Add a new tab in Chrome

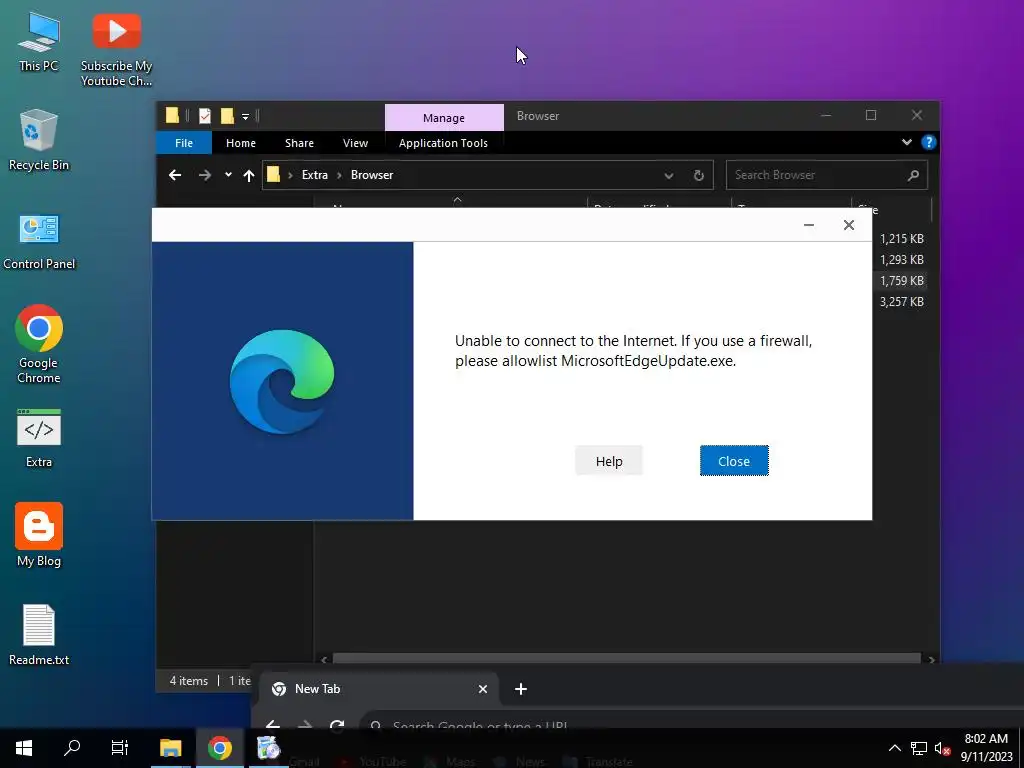(x=520, y=689)
